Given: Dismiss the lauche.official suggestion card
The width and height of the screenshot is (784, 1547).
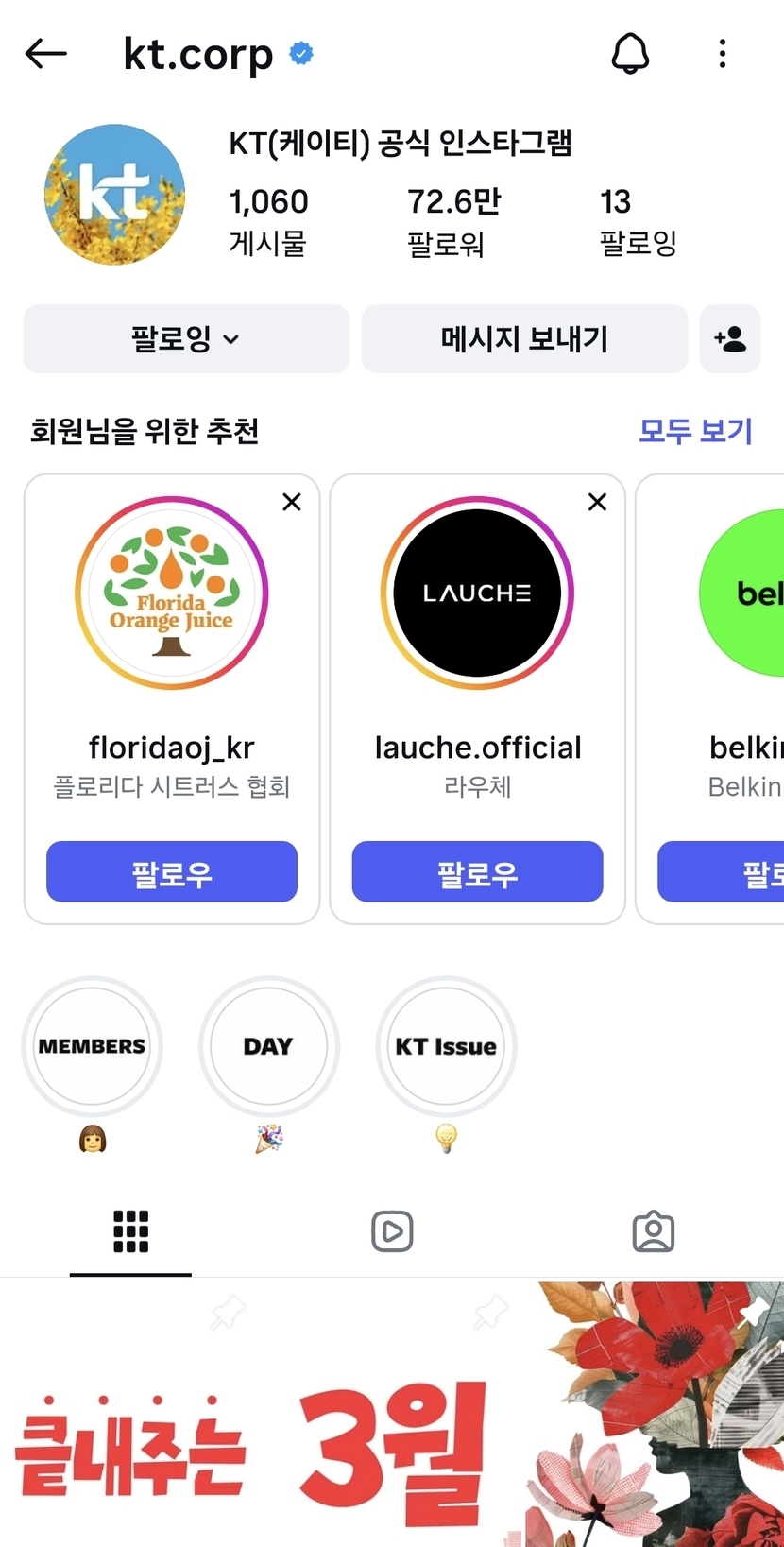Looking at the screenshot, I should click(597, 502).
